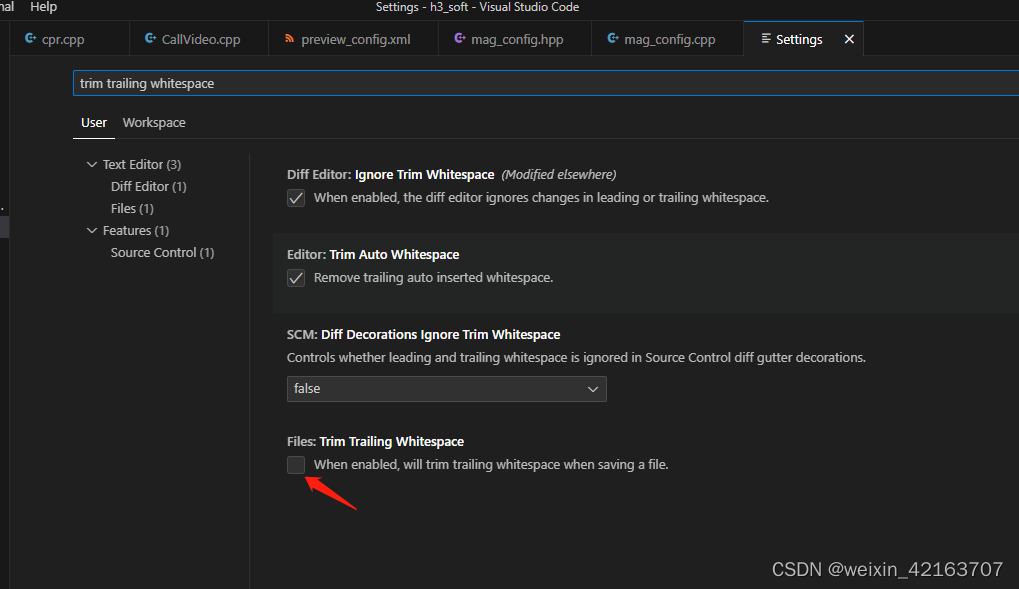The height and width of the screenshot is (589, 1019).
Task: Collapse the Text Editor tree group
Action: [x=92, y=164]
